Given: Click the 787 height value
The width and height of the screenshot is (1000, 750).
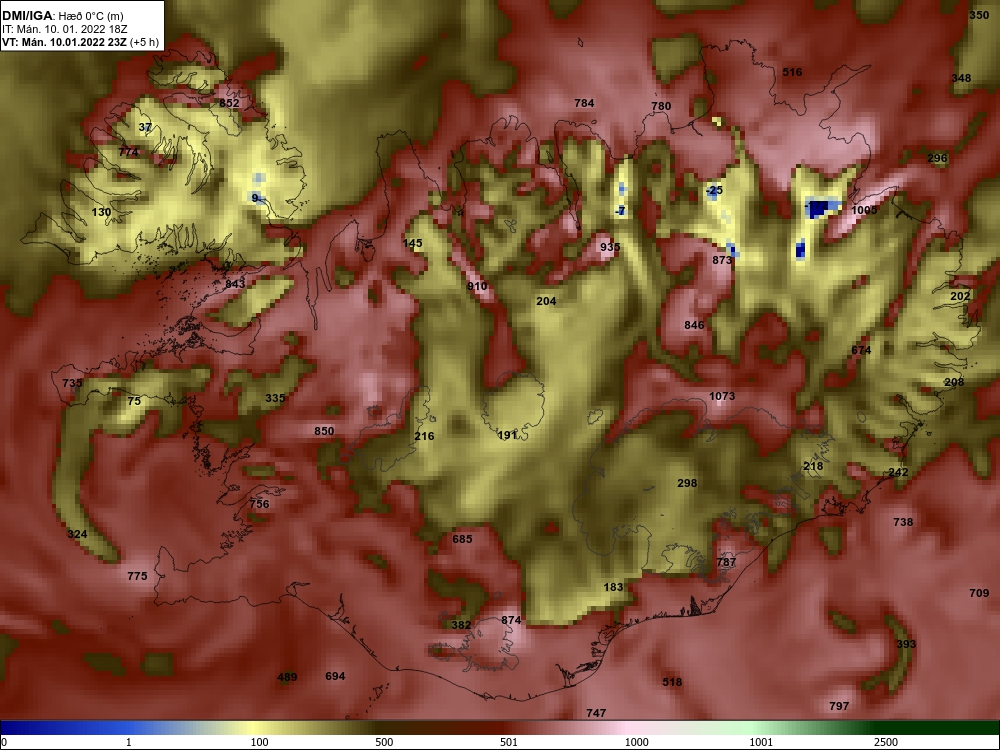Looking at the screenshot, I should click(x=726, y=562).
